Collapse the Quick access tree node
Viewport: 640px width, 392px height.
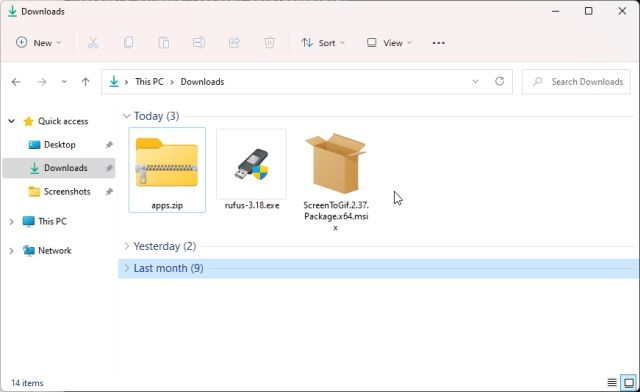(x=11, y=121)
